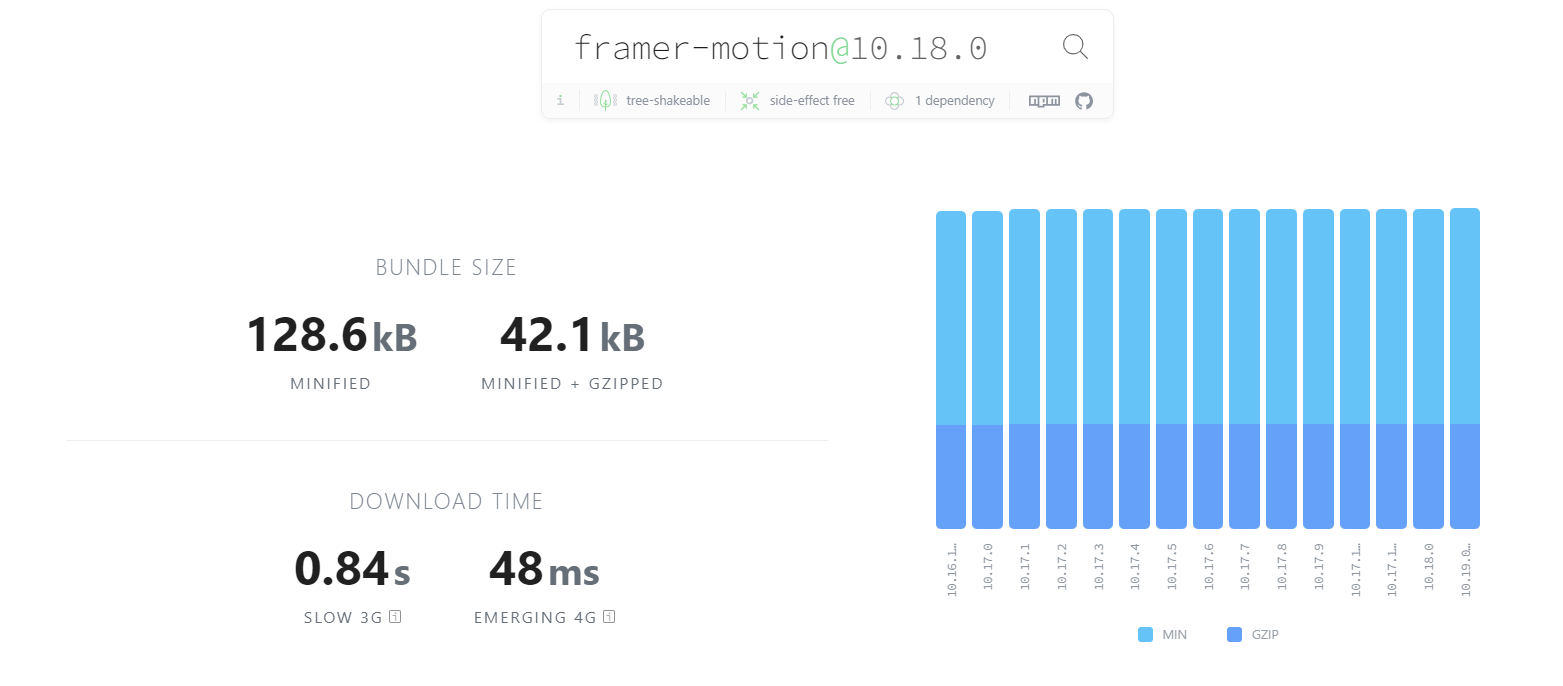Click the 48 ms download time value

tap(544, 569)
